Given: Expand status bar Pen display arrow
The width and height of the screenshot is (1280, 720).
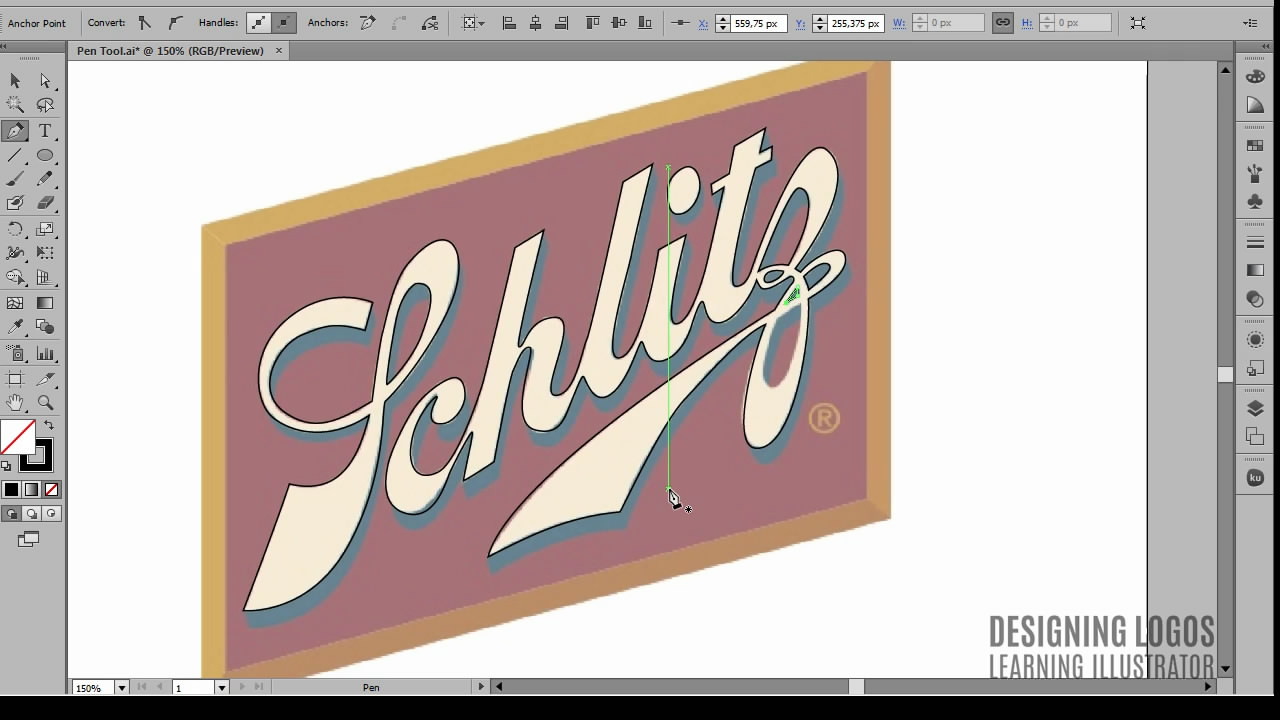Looking at the screenshot, I should (x=481, y=687).
